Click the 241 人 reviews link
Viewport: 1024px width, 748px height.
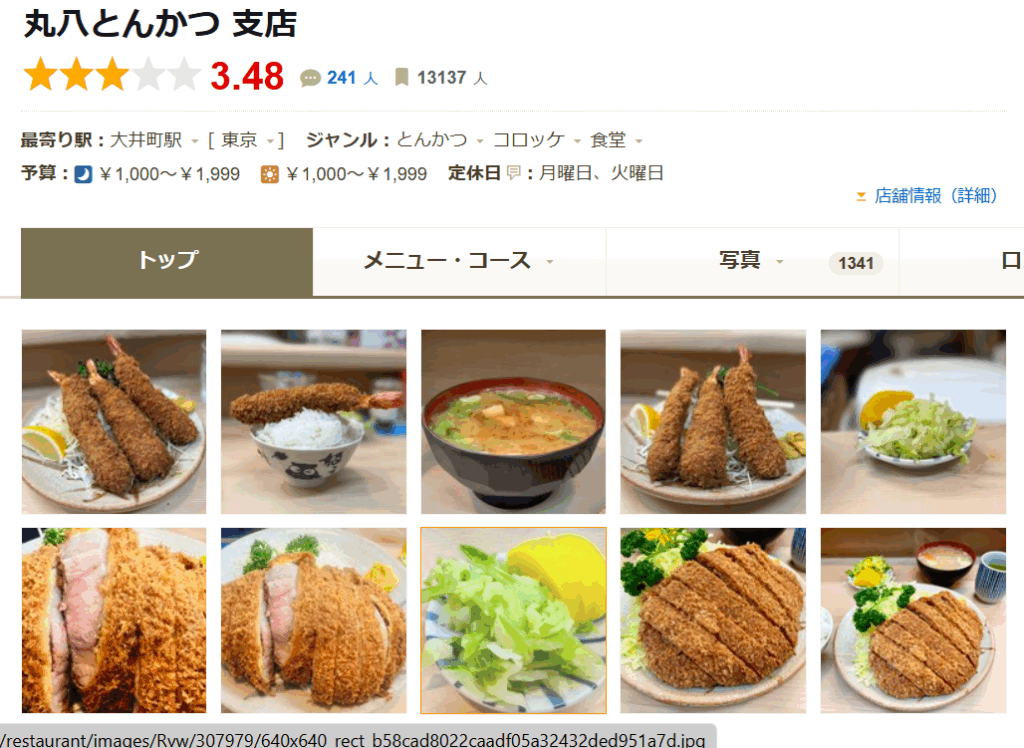click(352, 78)
